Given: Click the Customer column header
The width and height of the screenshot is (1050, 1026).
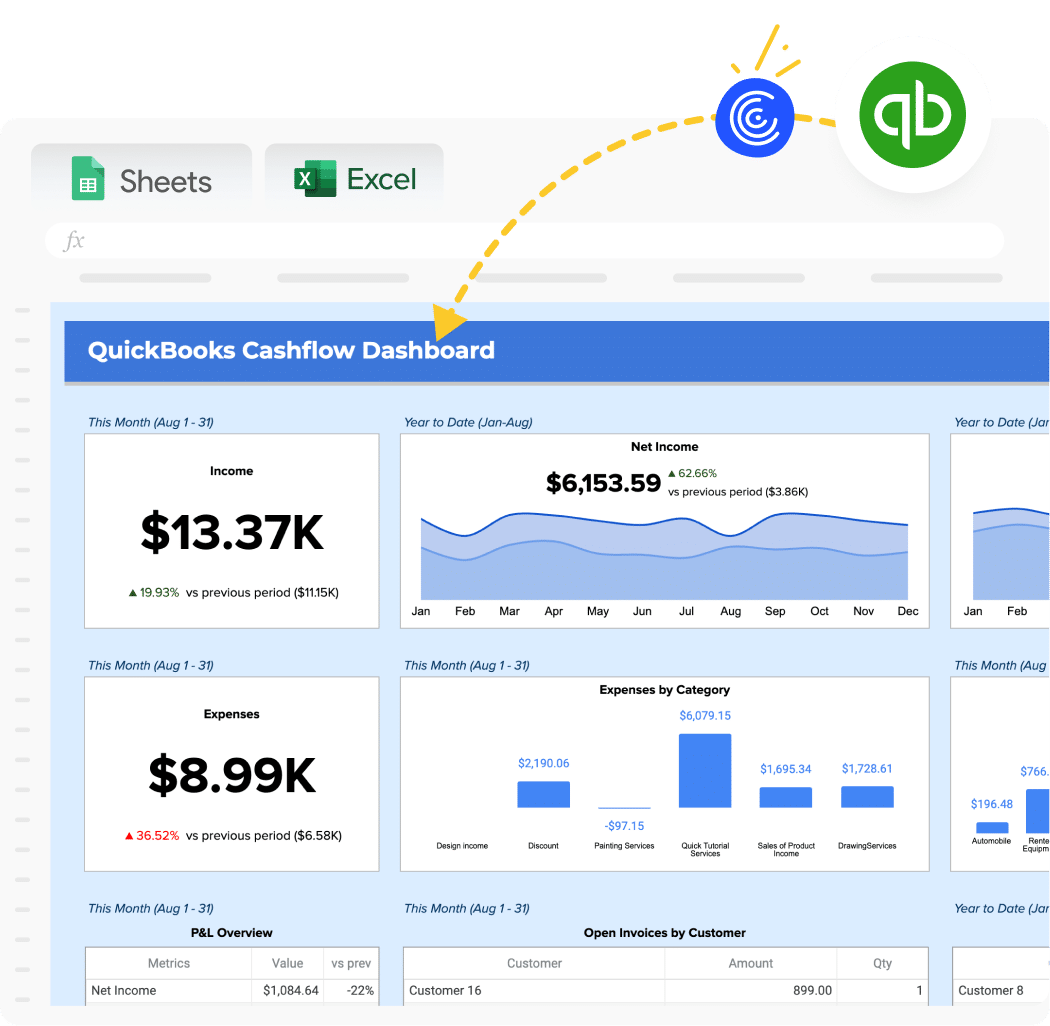Looking at the screenshot, I should [x=534, y=963].
